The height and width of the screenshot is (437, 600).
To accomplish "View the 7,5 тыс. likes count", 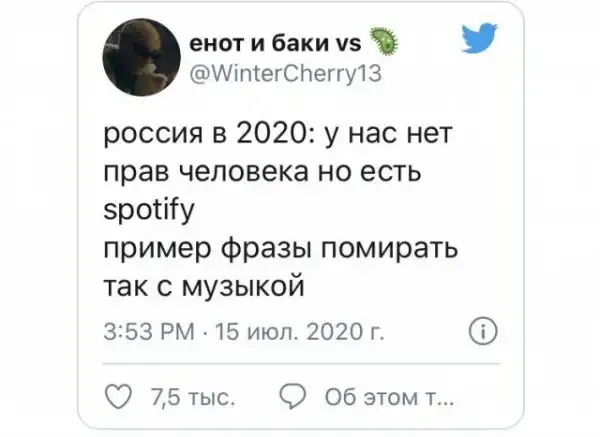I will [x=193, y=397].
